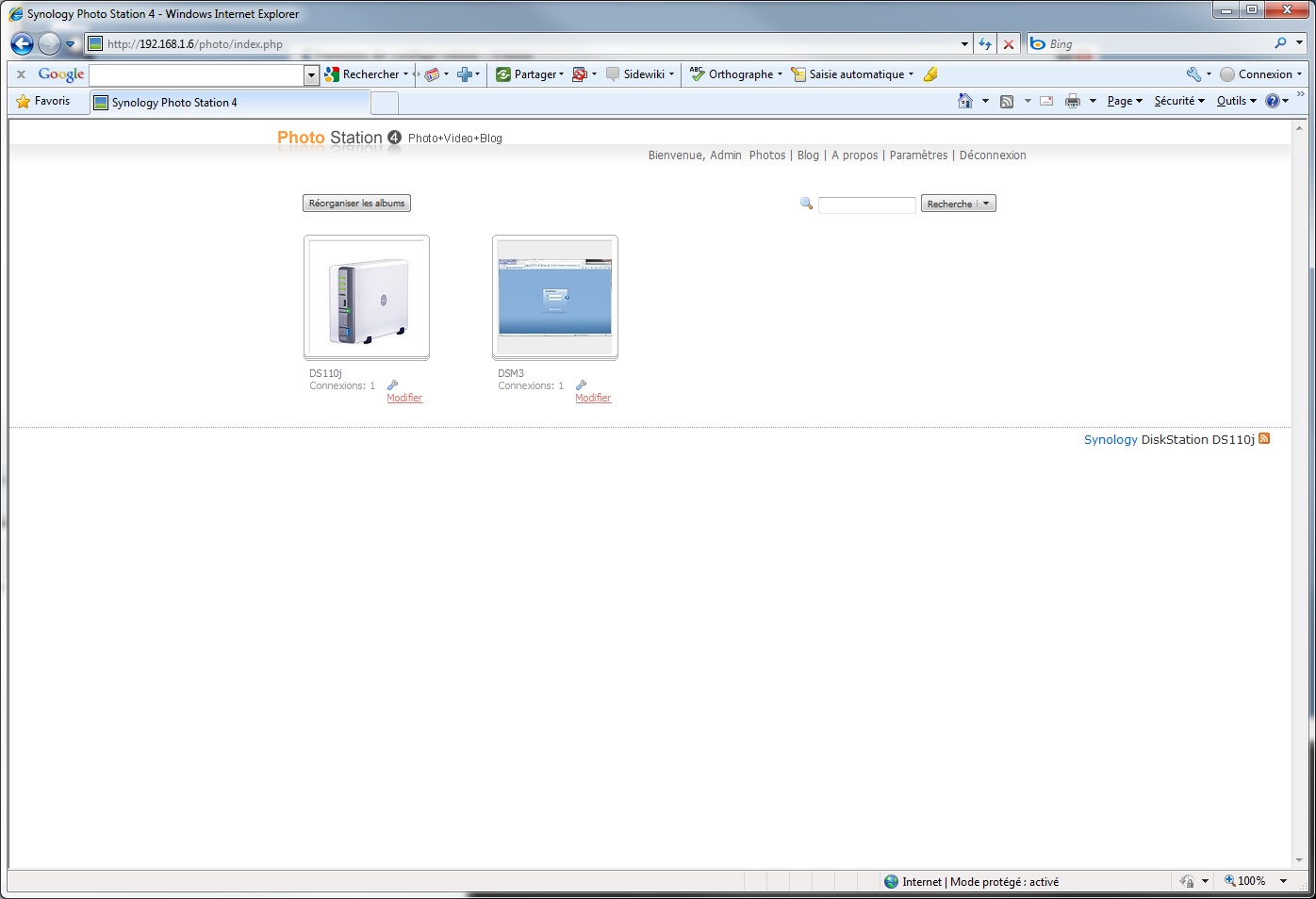Click the Photo Station logo title
Viewport: 1316px width, 899px height.
[339, 138]
